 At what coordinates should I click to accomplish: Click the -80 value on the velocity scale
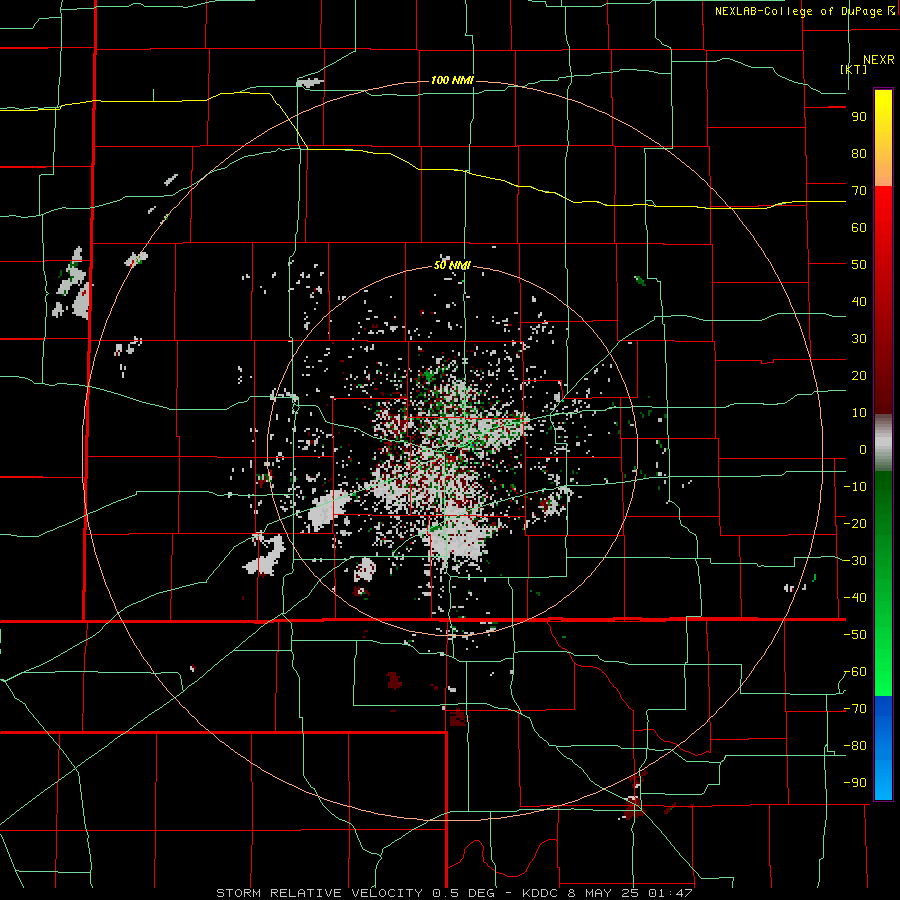[x=855, y=746]
